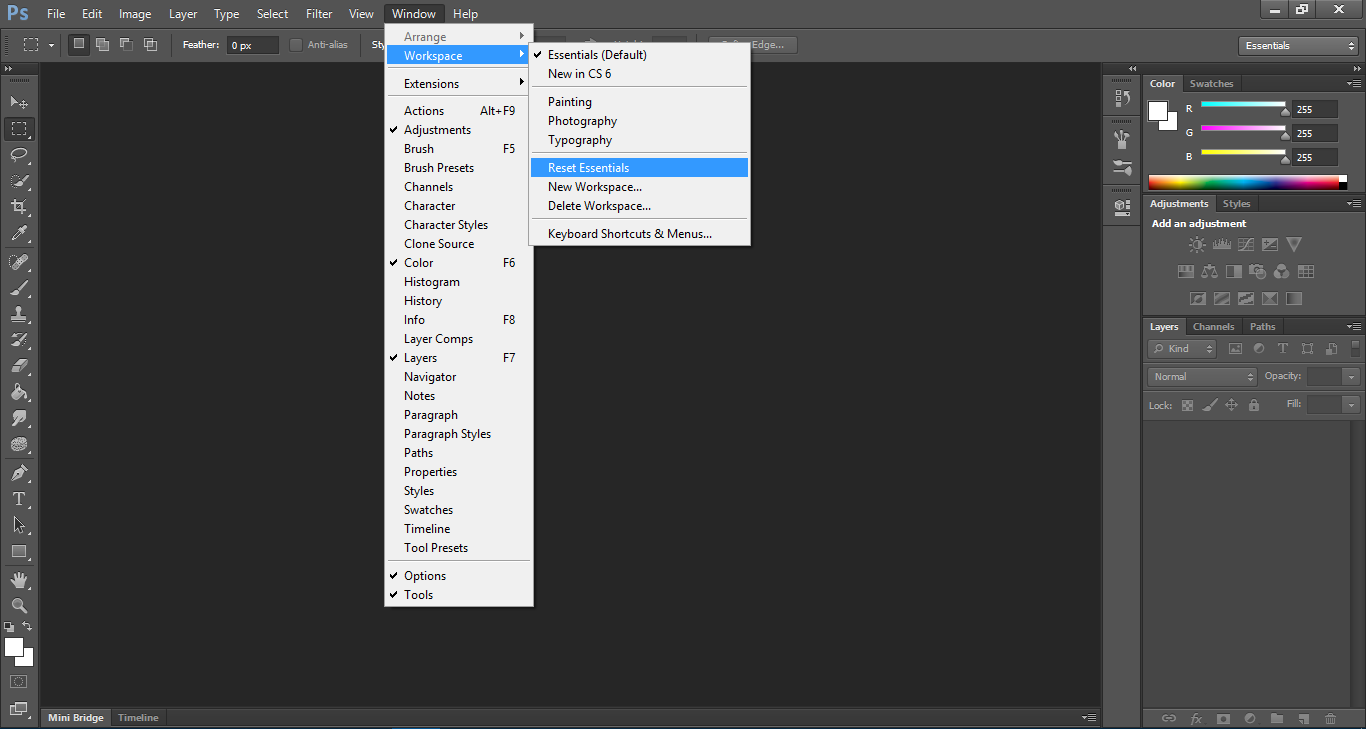Image resolution: width=1366 pixels, height=729 pixels.
Task: Select the Rectangle shape tool
Action: 19,551
